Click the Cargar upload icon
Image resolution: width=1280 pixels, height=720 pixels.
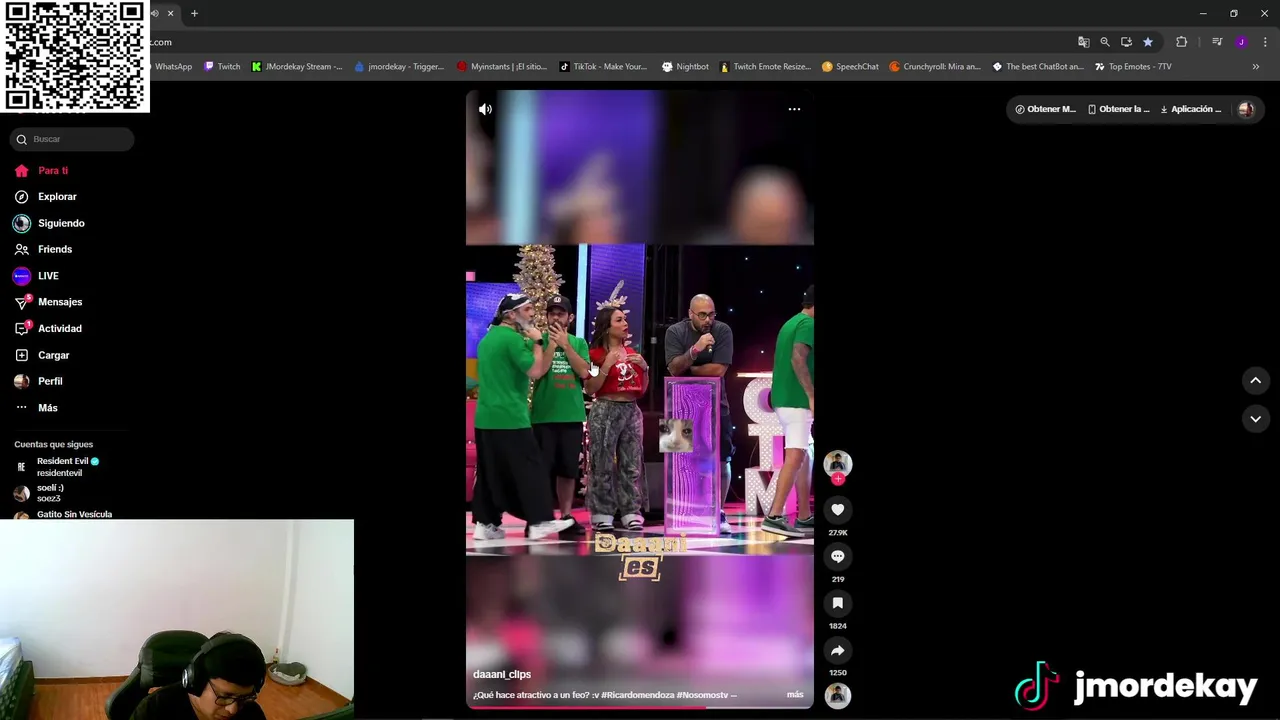pyautogui.click(x=22, y=355)
